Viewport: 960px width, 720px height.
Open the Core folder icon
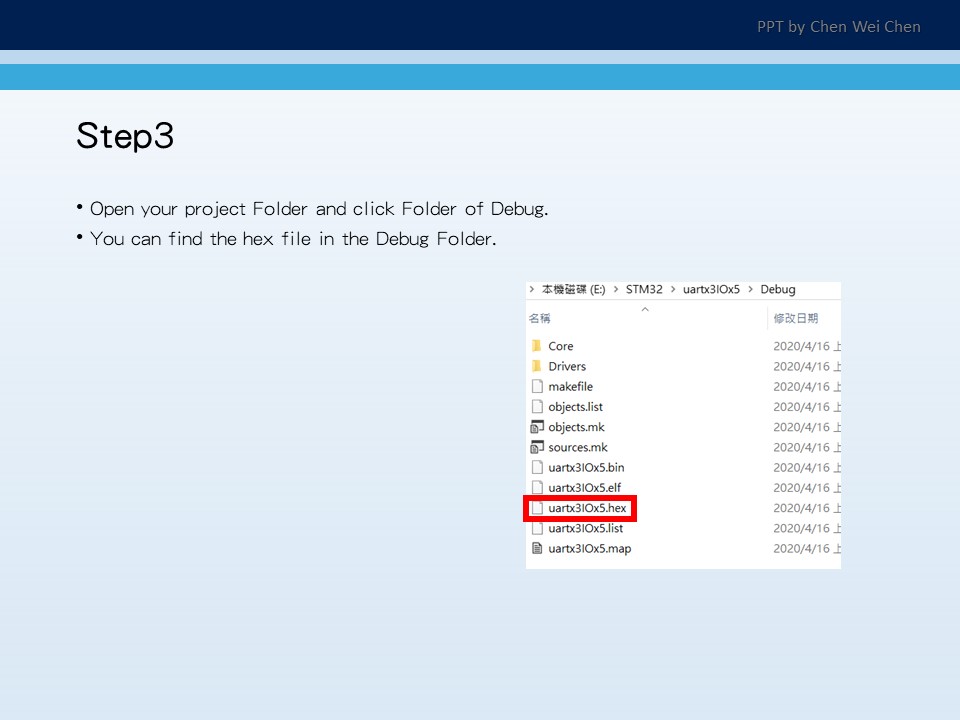(x=536, y=346)
